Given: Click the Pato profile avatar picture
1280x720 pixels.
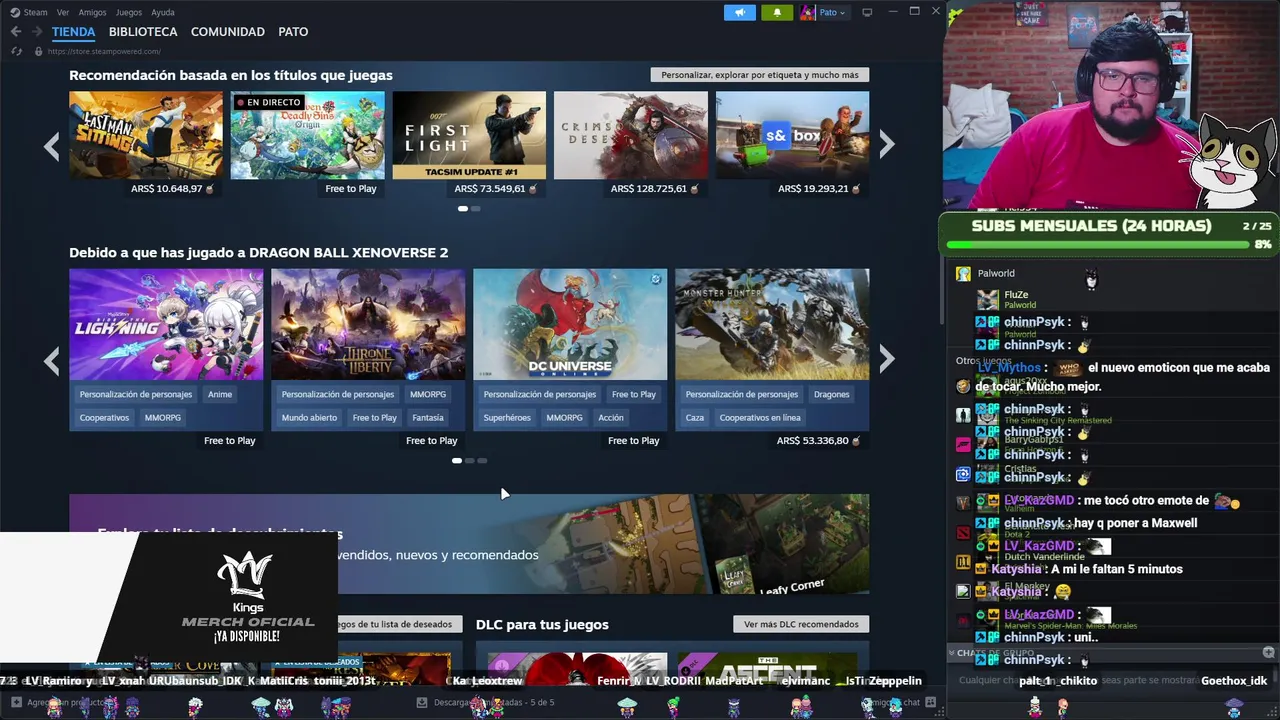Looking at the screenshot, I should (808, 12).
